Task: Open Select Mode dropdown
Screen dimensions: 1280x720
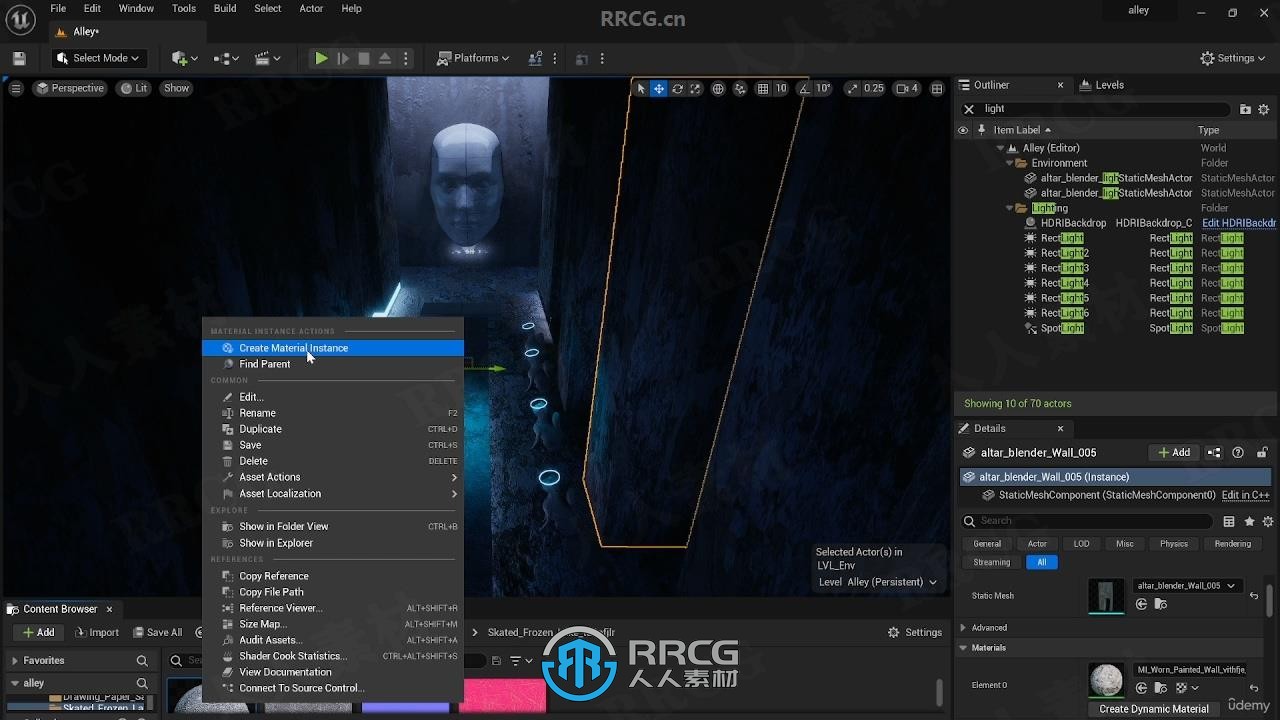Action: (x=98, y=58)
